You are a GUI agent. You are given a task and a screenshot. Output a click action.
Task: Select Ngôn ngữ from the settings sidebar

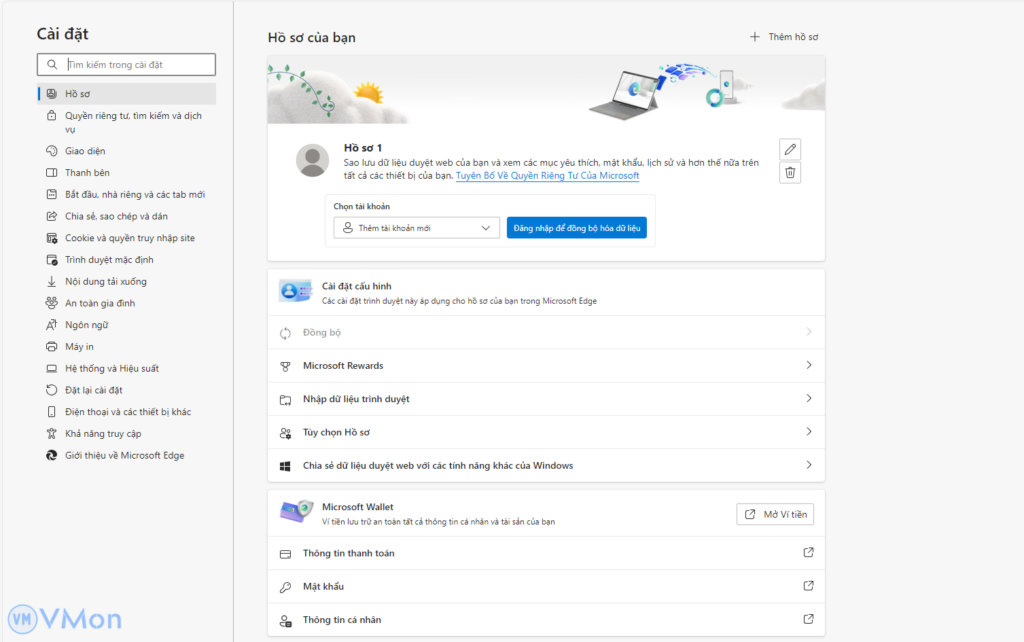(x=87, y=325)
